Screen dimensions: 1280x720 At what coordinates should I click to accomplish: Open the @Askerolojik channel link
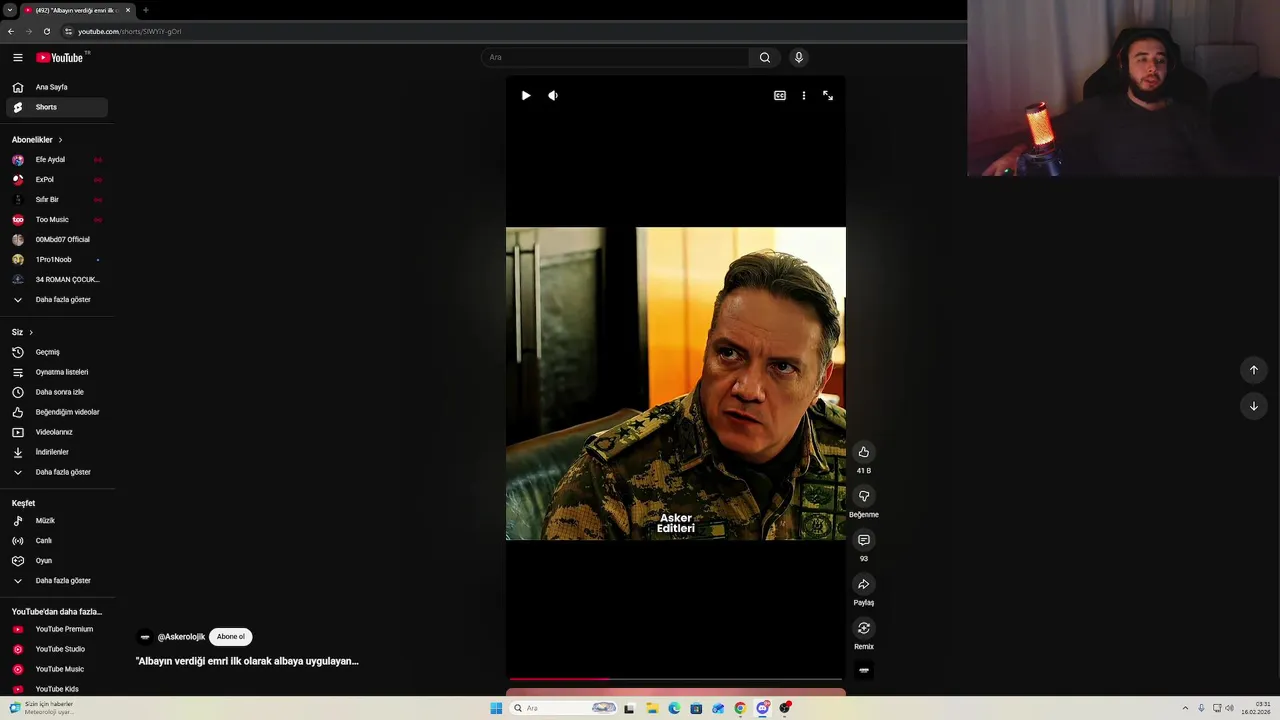tap(181, 637)
